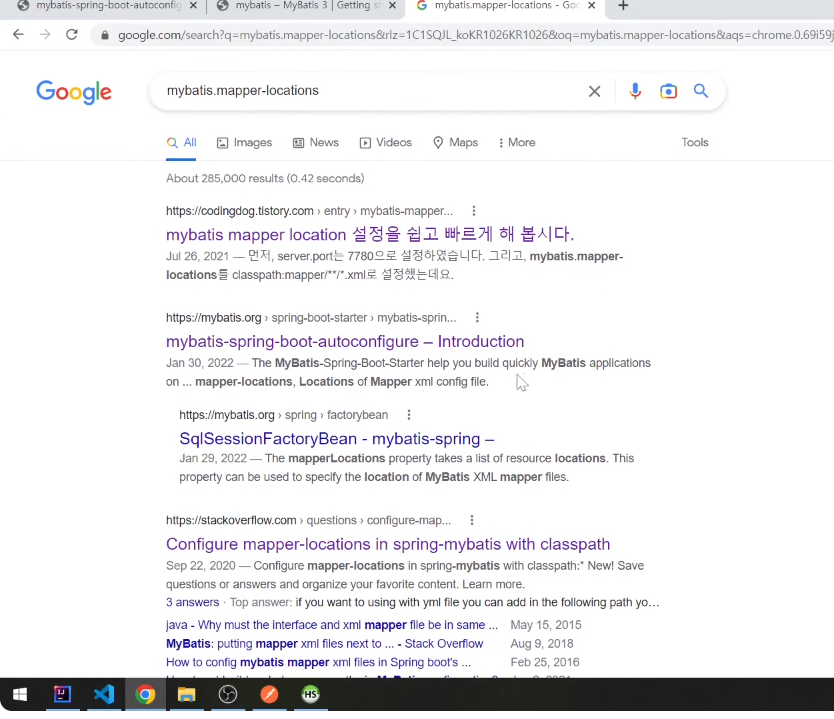Click 'About 285,000 results' text
The image size is (834, 719).
pyautogui.click(x=265, y=178)
